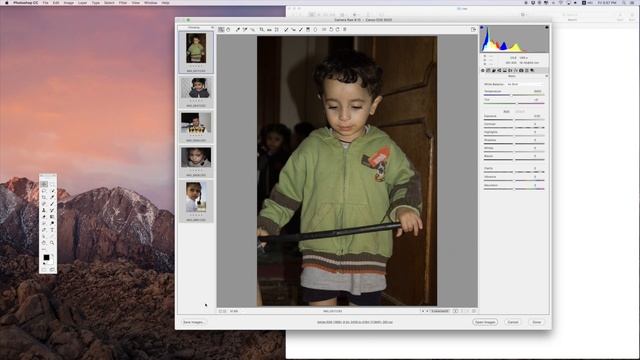Select third filmstrip thumbnail

[x=196, y=123]
